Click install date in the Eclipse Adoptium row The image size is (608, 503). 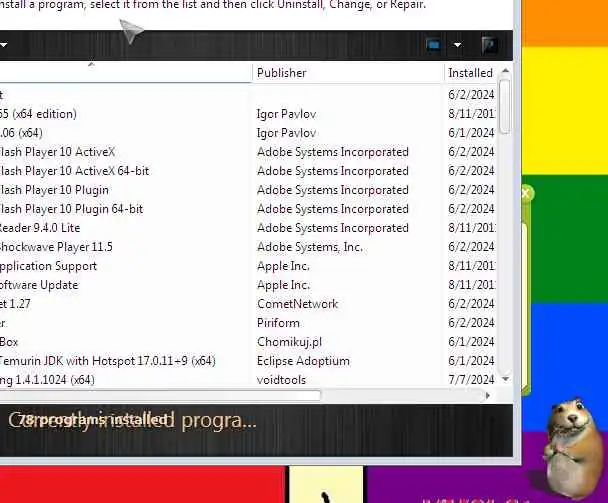coord(471,361)
